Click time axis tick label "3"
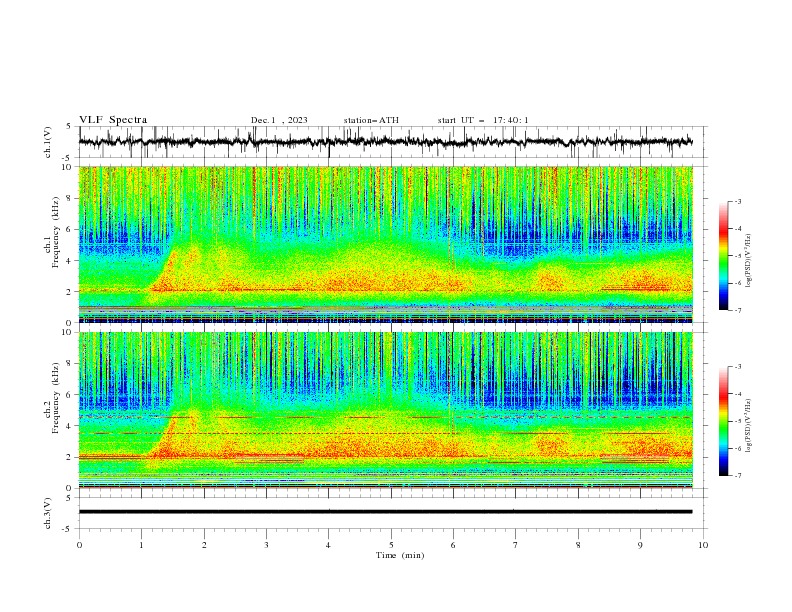Image resolution: width=792 pixels, height=612 pixels. [266, 545]
